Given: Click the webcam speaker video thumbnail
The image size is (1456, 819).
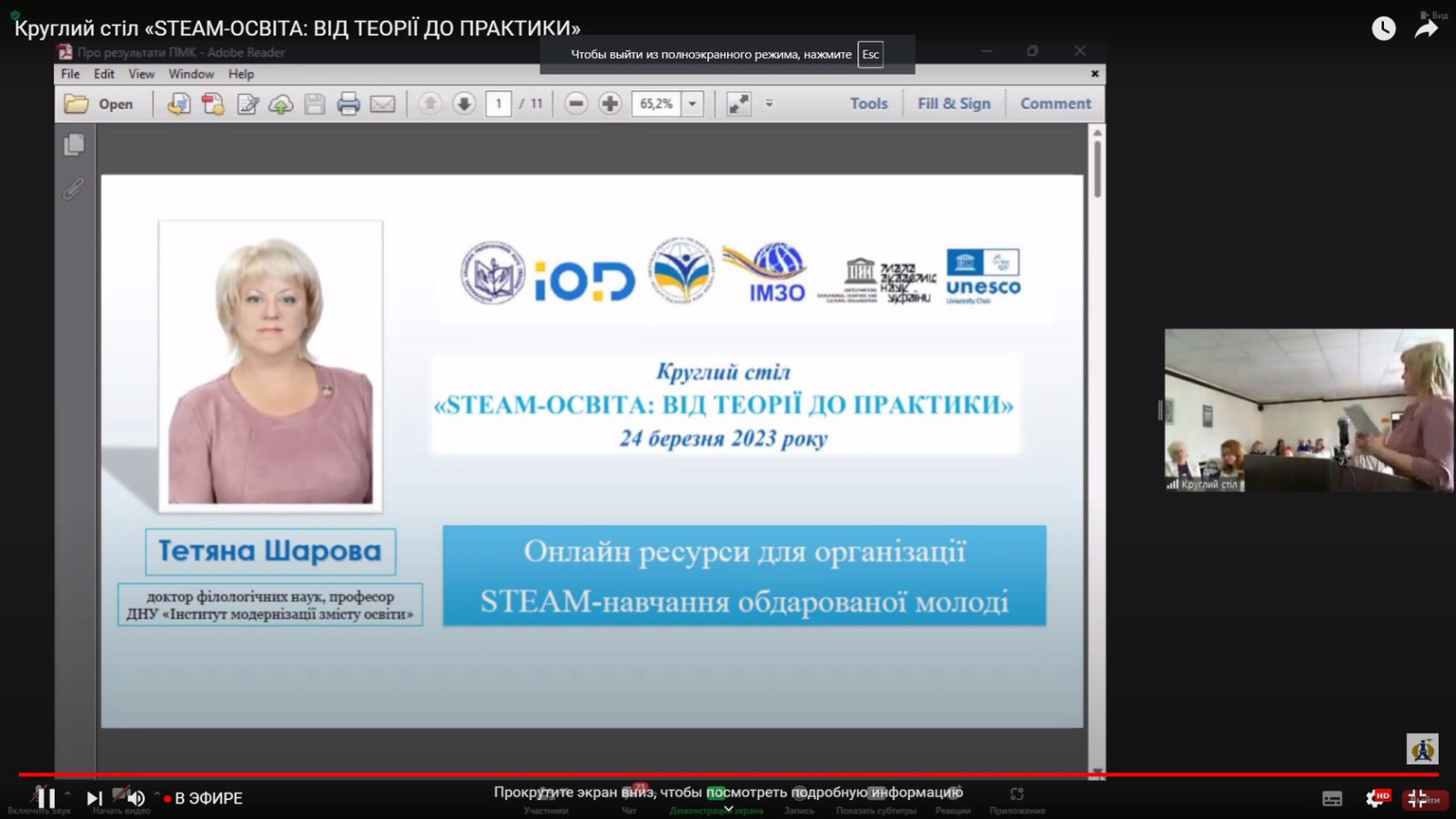Looking at the screenshot, I should click(1309, 410).
